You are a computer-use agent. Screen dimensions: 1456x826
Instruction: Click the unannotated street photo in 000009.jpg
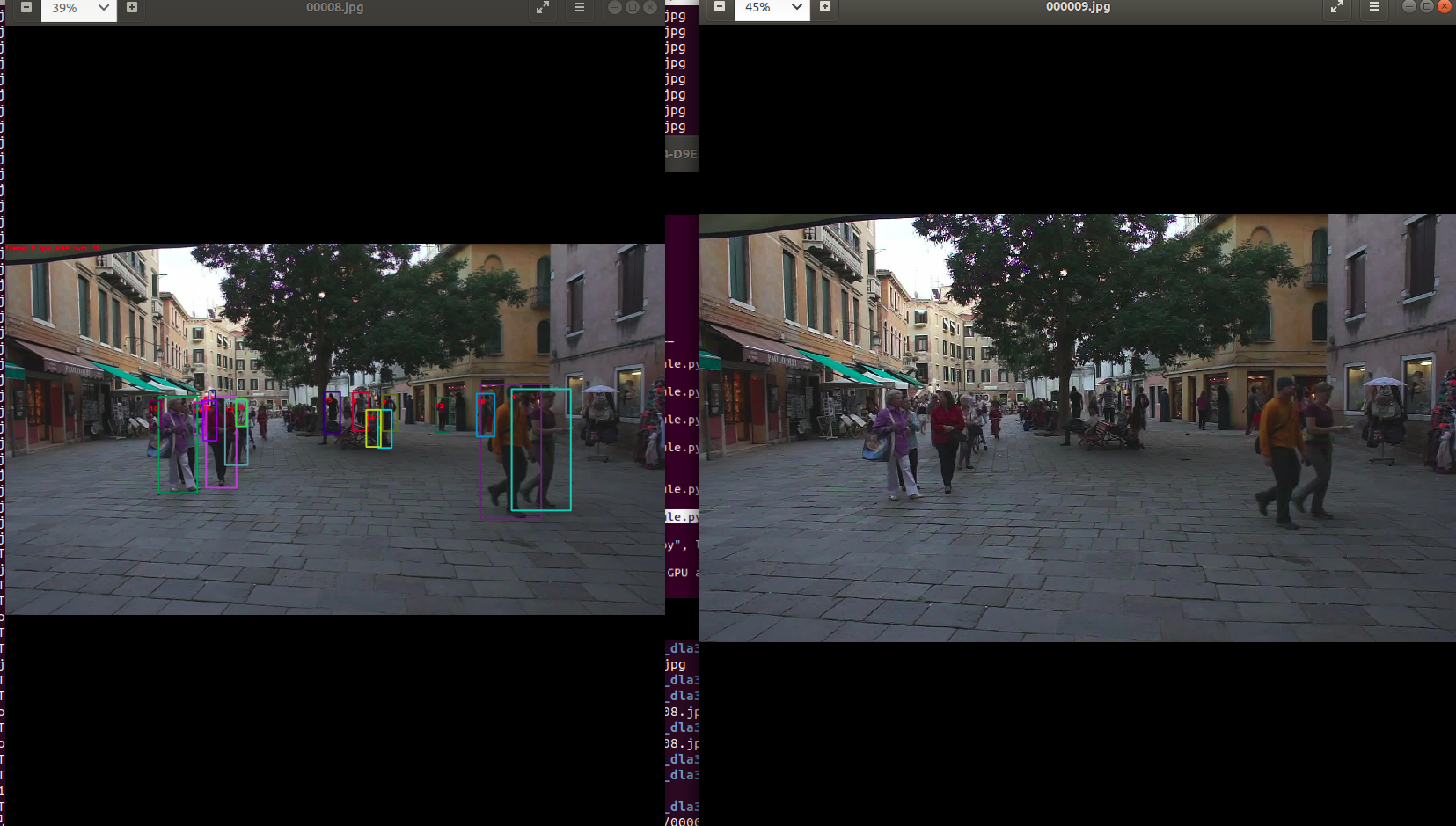pos(1077,428)
